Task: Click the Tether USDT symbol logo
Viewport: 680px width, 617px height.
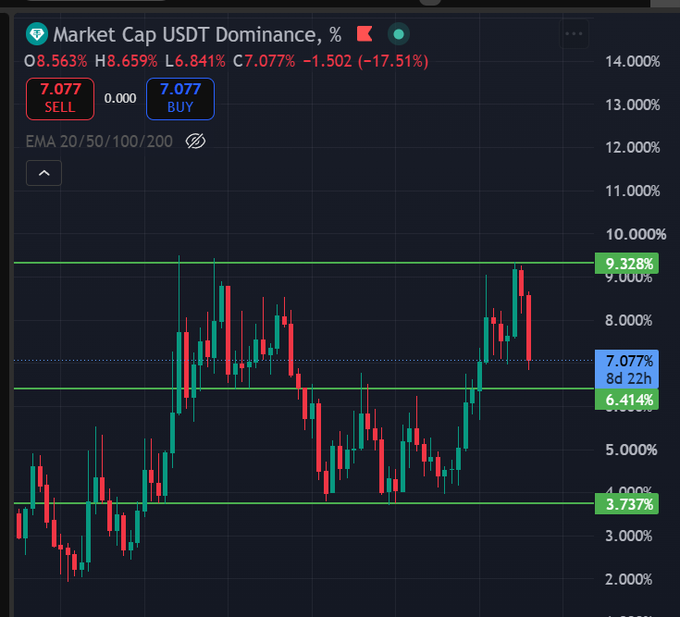Action: (37, 34)
